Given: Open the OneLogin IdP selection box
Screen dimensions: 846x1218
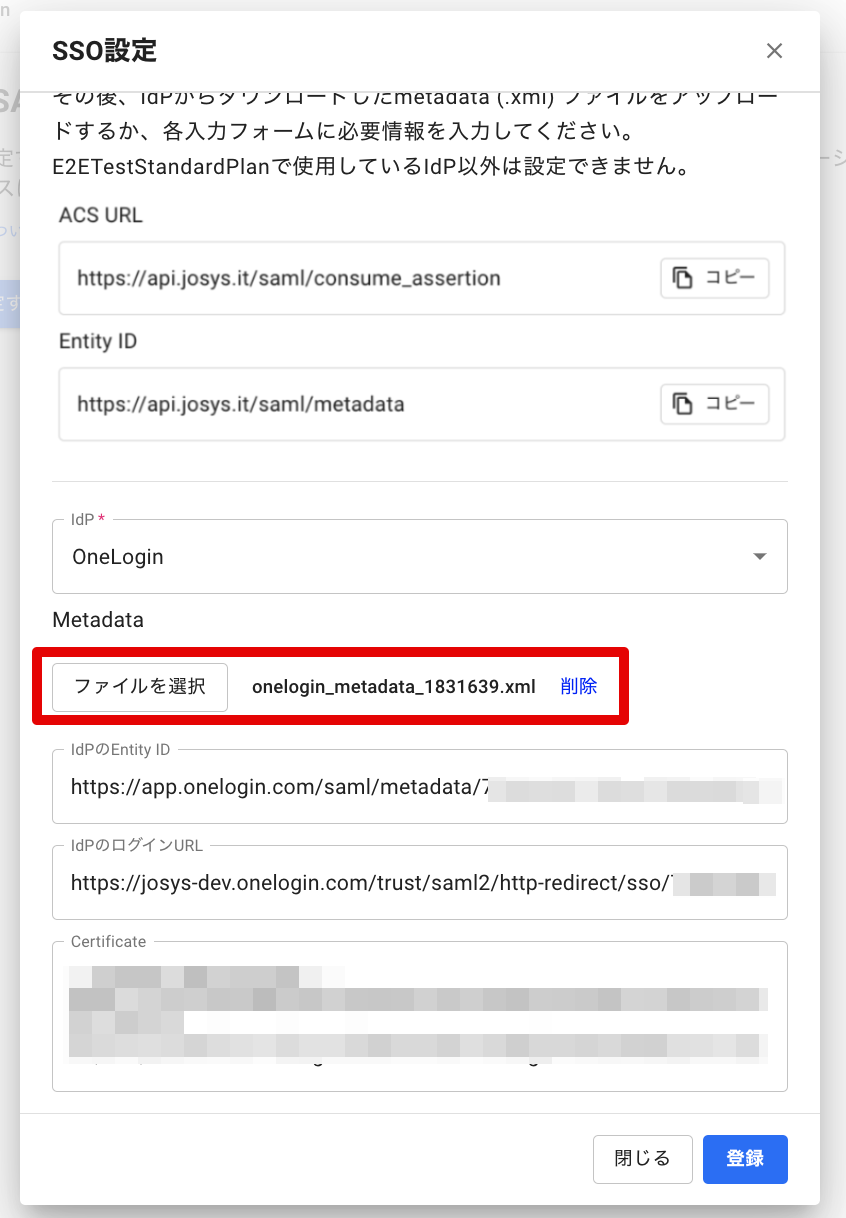Looking at the screenshot, I should click(x=400, y=557).
